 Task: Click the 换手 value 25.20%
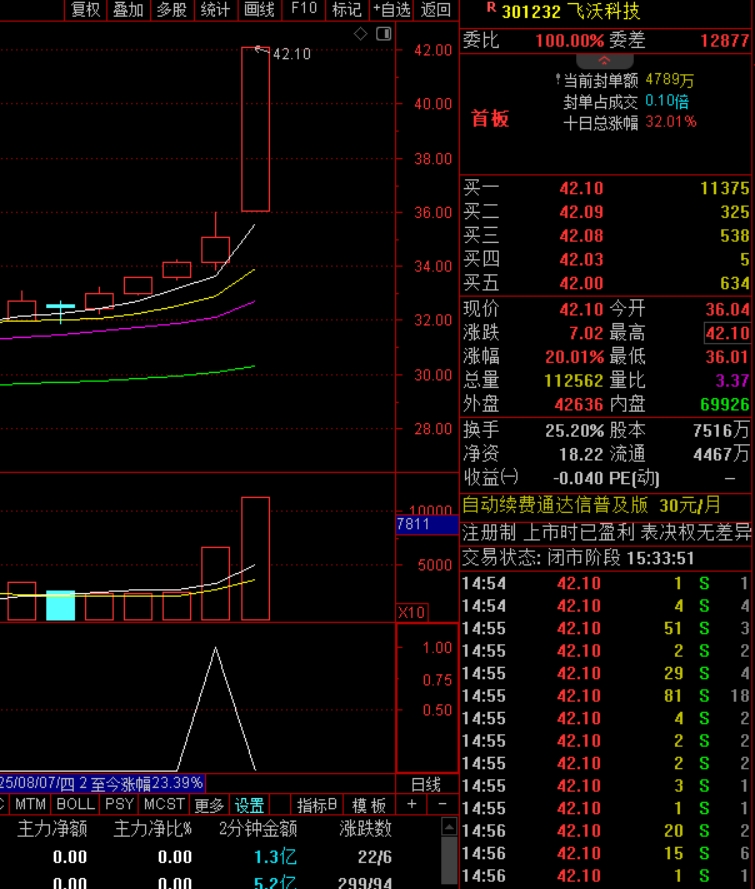pyautogui.click(x=574, y=431)
